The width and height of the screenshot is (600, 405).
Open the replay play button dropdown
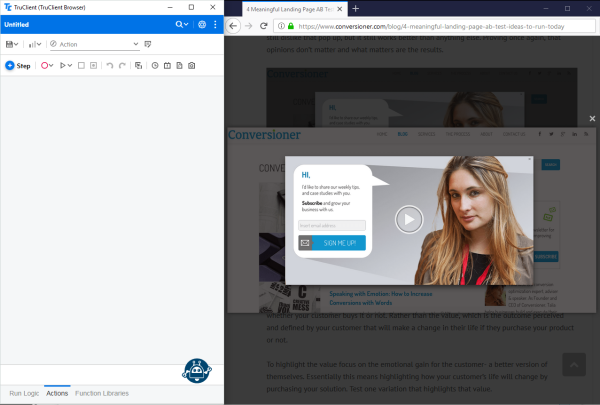66,66
